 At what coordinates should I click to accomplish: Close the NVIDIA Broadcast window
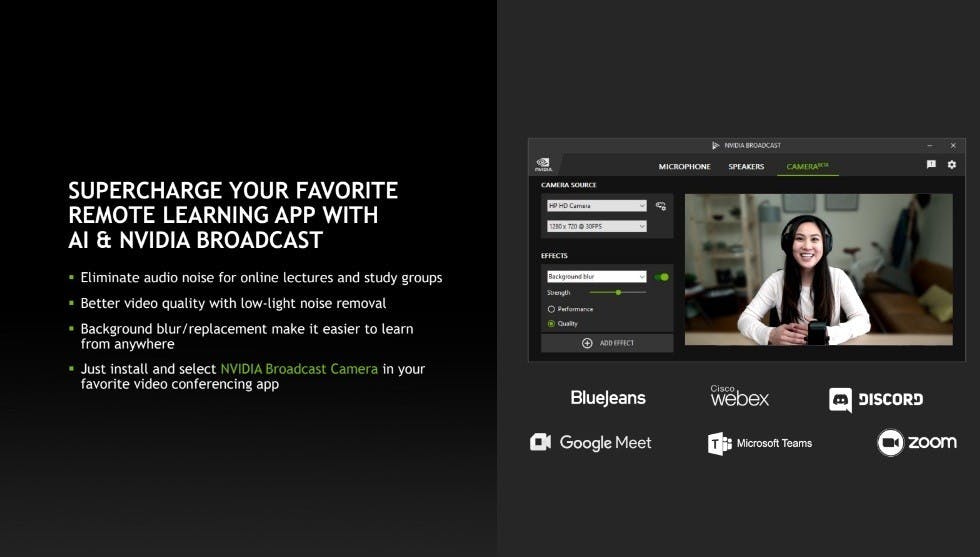[x=953, y=146]
